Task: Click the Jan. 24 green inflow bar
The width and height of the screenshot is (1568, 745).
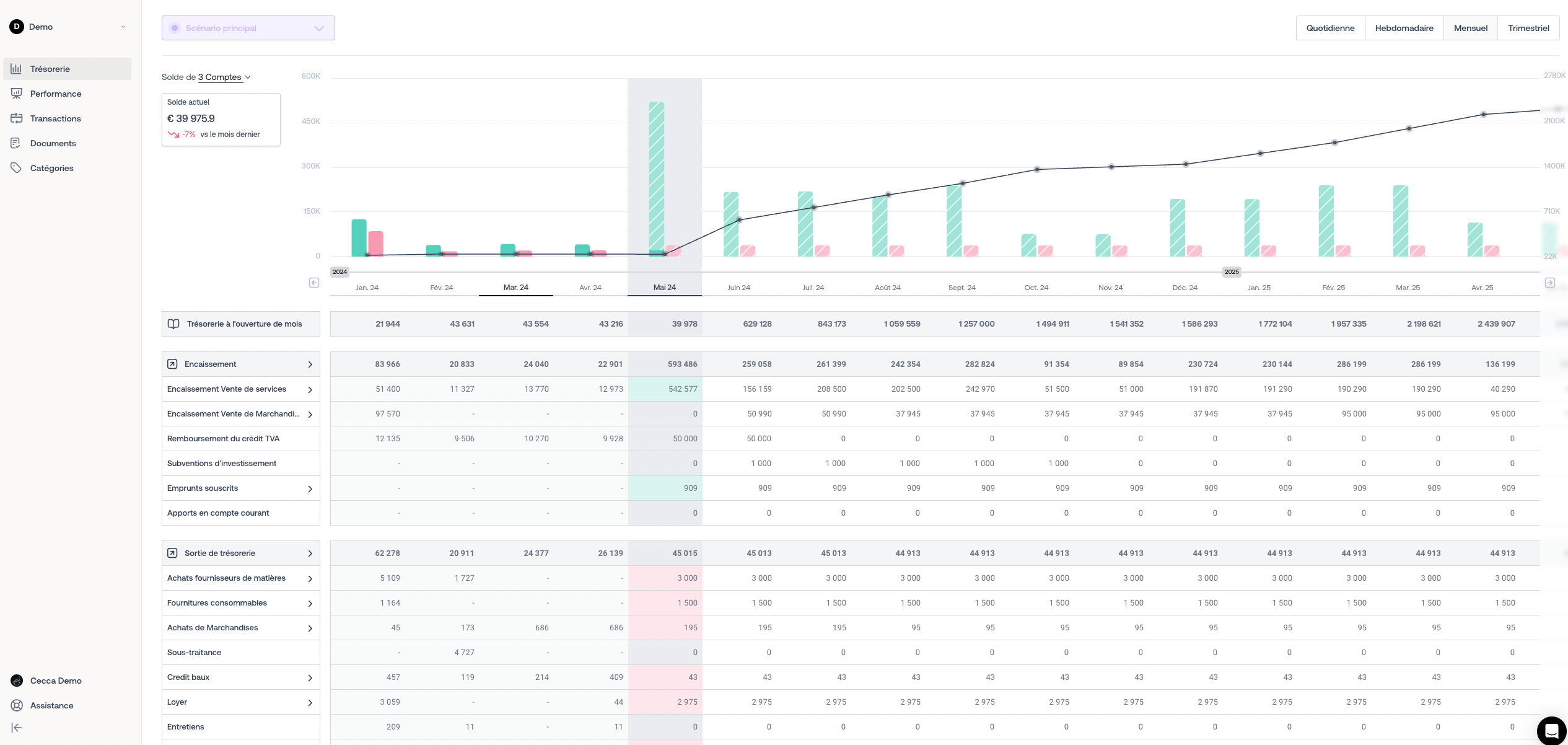Action: tap(359, 237)
